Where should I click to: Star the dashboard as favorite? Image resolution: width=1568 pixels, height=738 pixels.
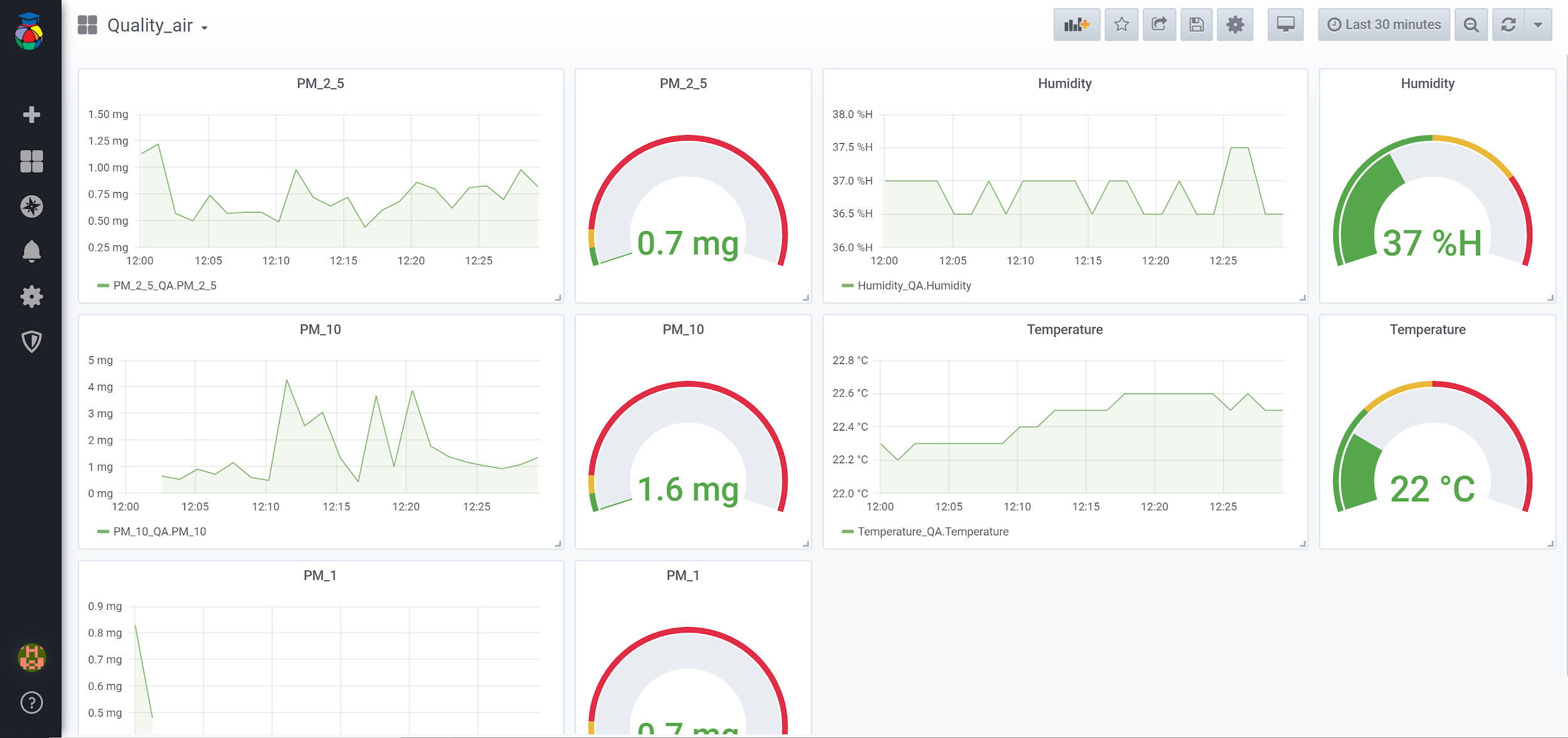pyautogui.click(x=1121, y=24)
